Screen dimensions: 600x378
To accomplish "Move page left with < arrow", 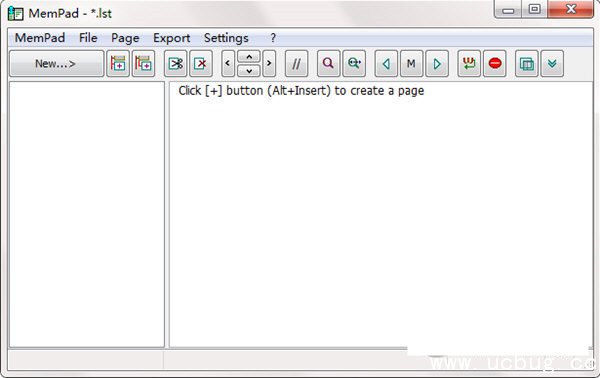I will 228,64.
